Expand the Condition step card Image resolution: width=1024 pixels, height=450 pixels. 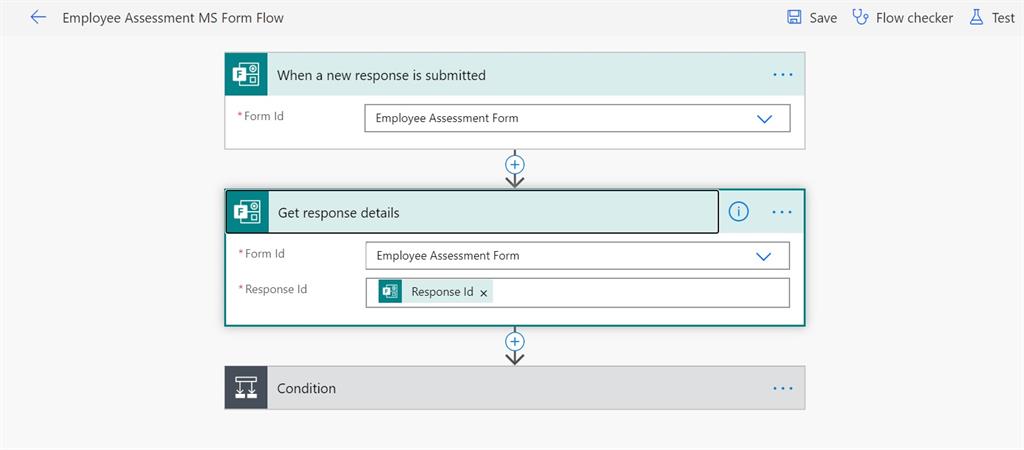coord(500,388)
